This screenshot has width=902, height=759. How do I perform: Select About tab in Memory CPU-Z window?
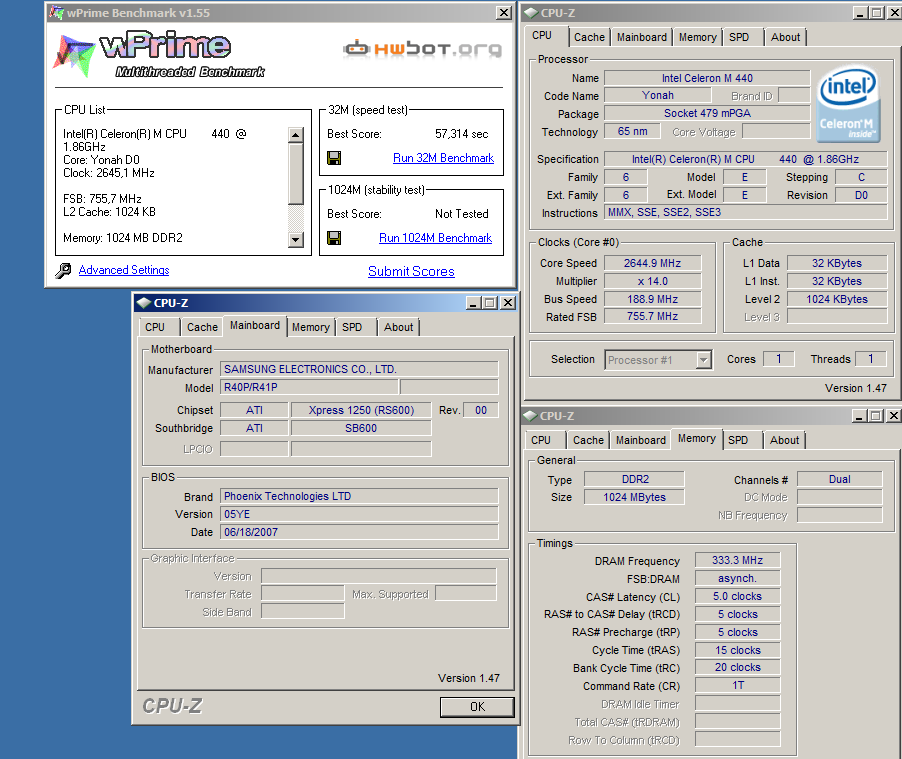coord(784,440)
